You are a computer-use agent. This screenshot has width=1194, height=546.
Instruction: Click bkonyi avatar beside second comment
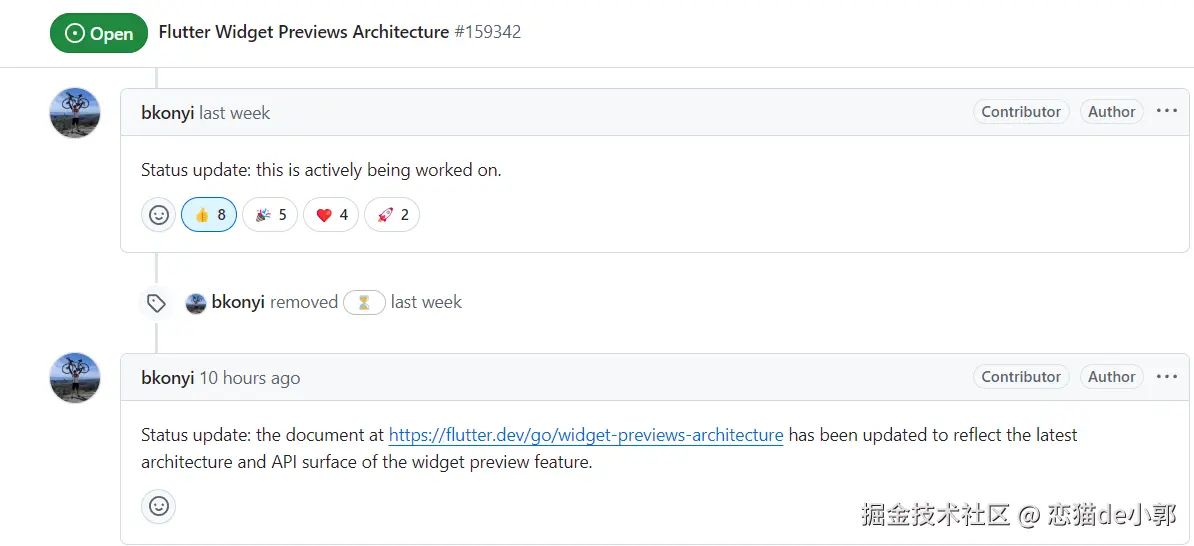click(x=75, y=378)
